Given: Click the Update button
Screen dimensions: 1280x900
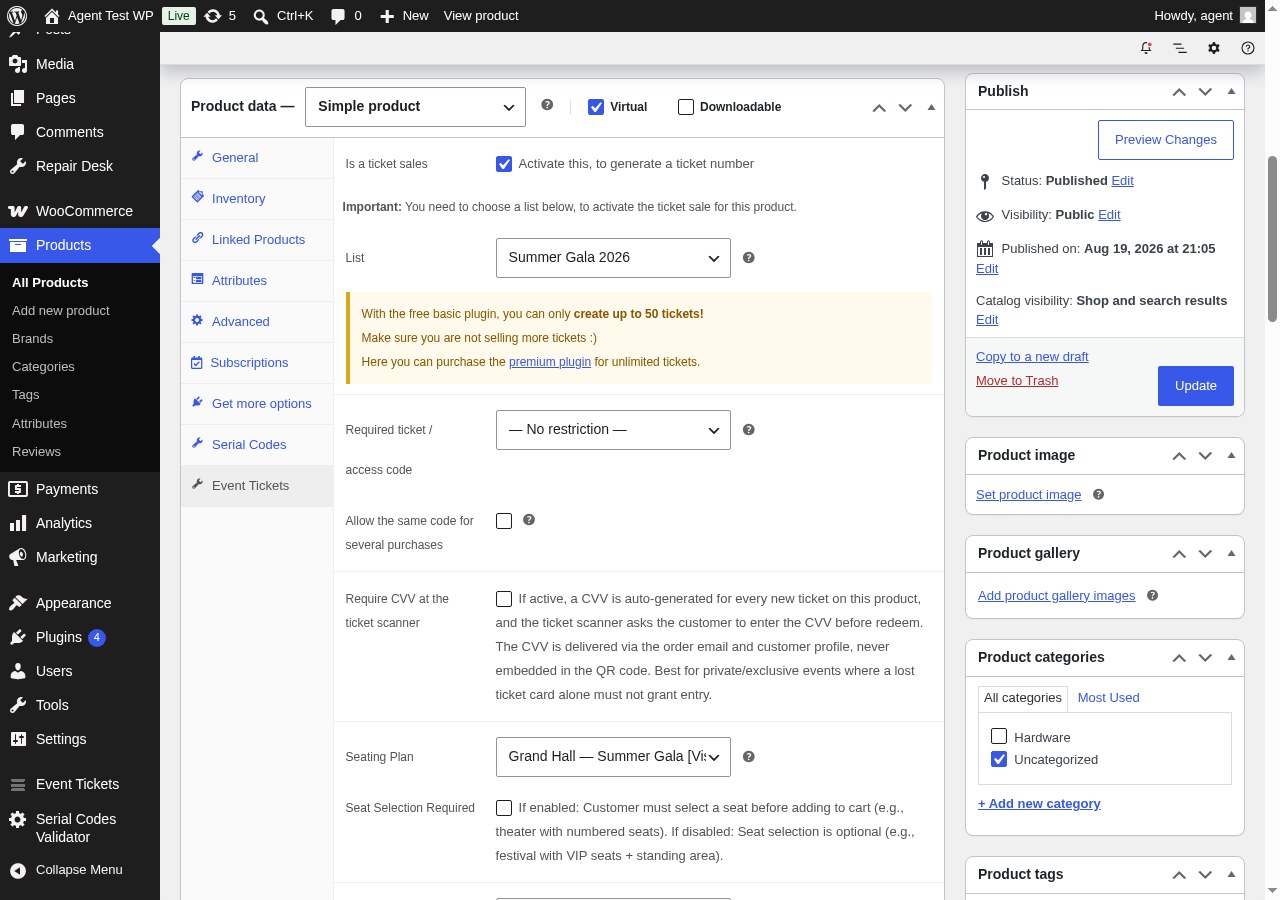Looking at the screenshot, I should pos(1196,386).
